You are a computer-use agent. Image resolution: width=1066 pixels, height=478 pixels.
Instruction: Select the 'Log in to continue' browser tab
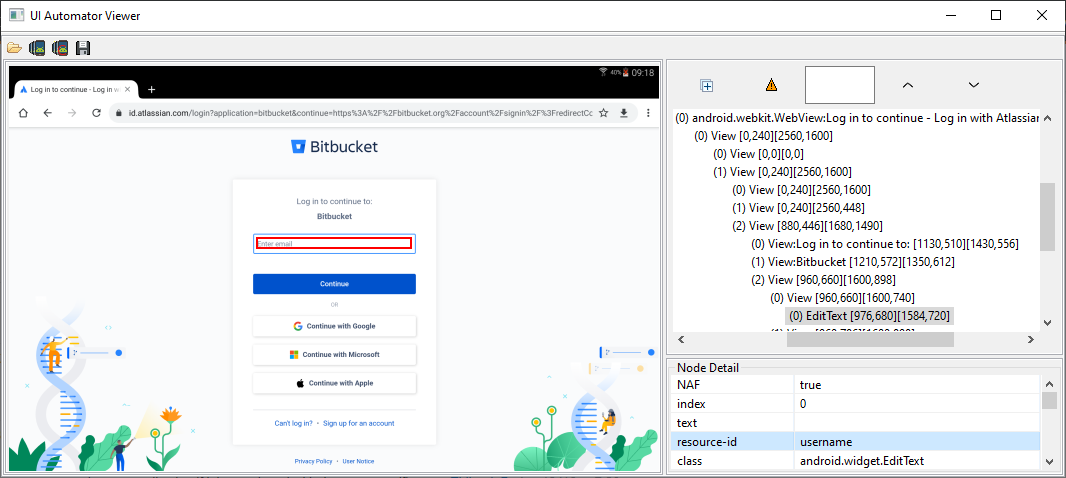click(x=75, y=89)
